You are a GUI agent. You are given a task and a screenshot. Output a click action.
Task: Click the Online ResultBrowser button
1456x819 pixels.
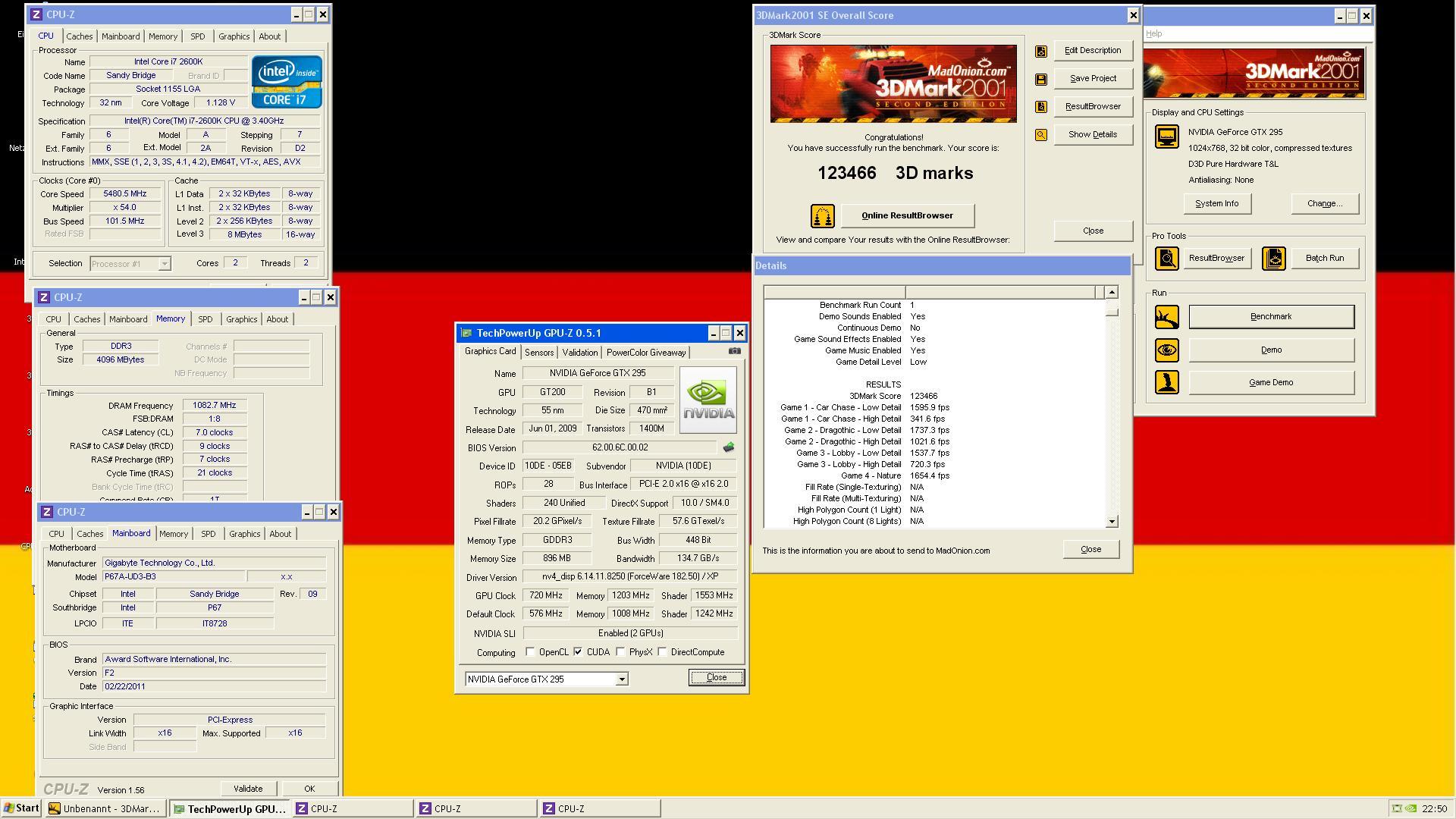(x=907, y=216)
